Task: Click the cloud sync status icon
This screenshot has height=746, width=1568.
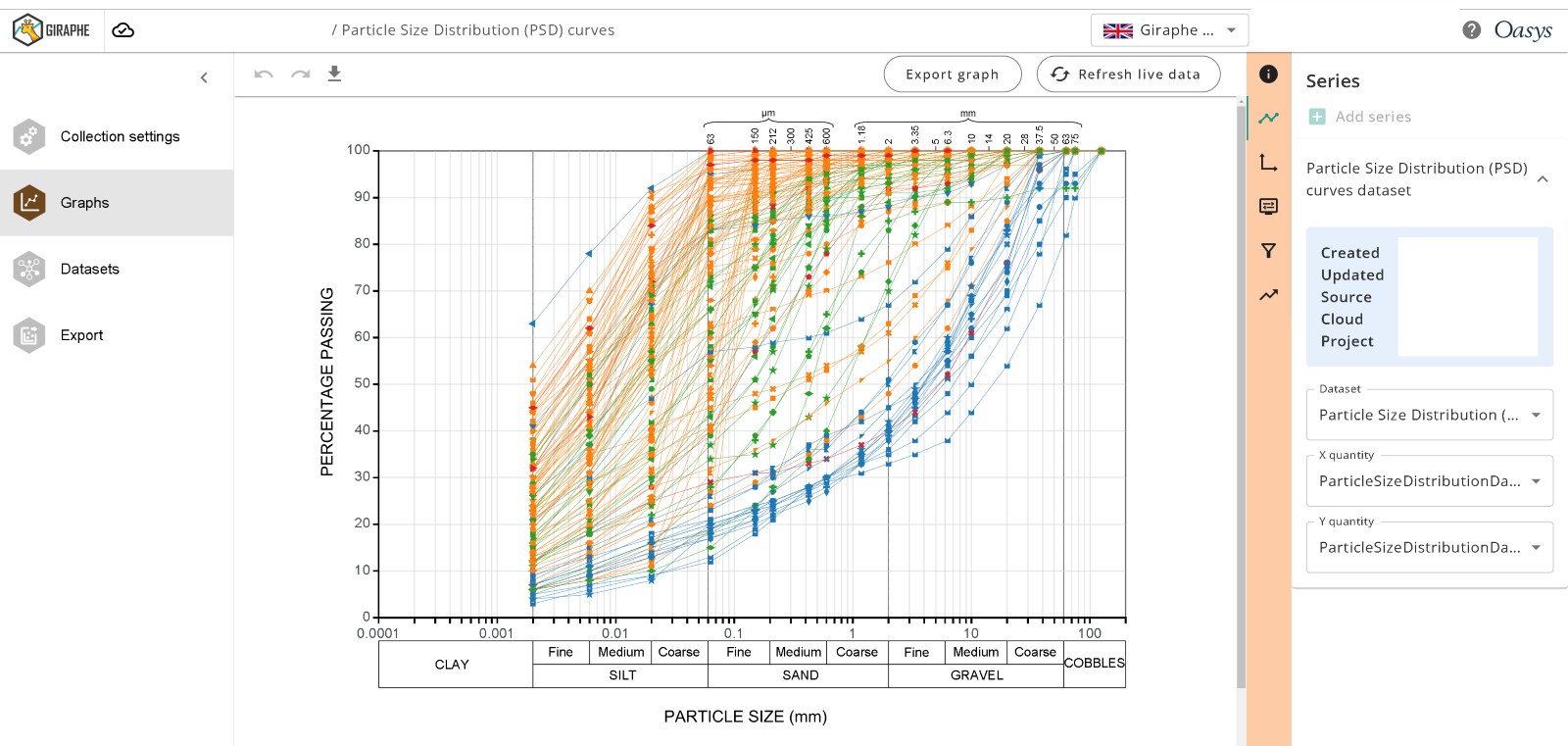Action: 122,30
